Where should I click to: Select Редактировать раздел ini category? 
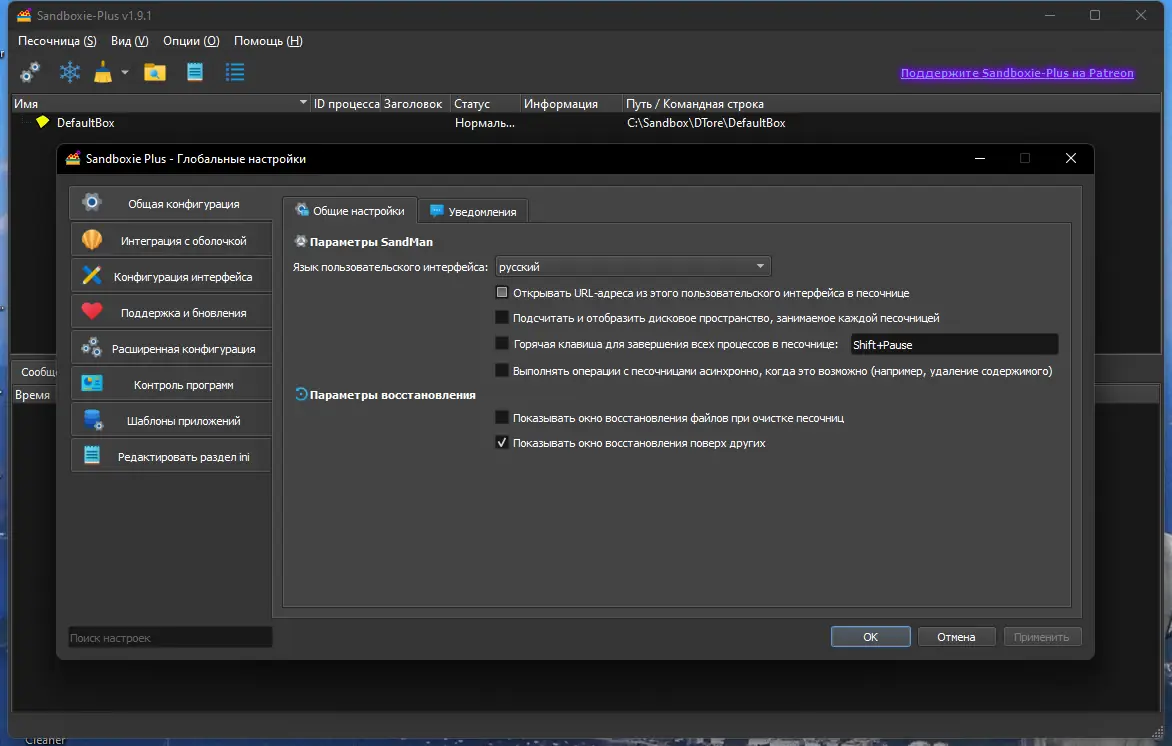coord(171,456)
